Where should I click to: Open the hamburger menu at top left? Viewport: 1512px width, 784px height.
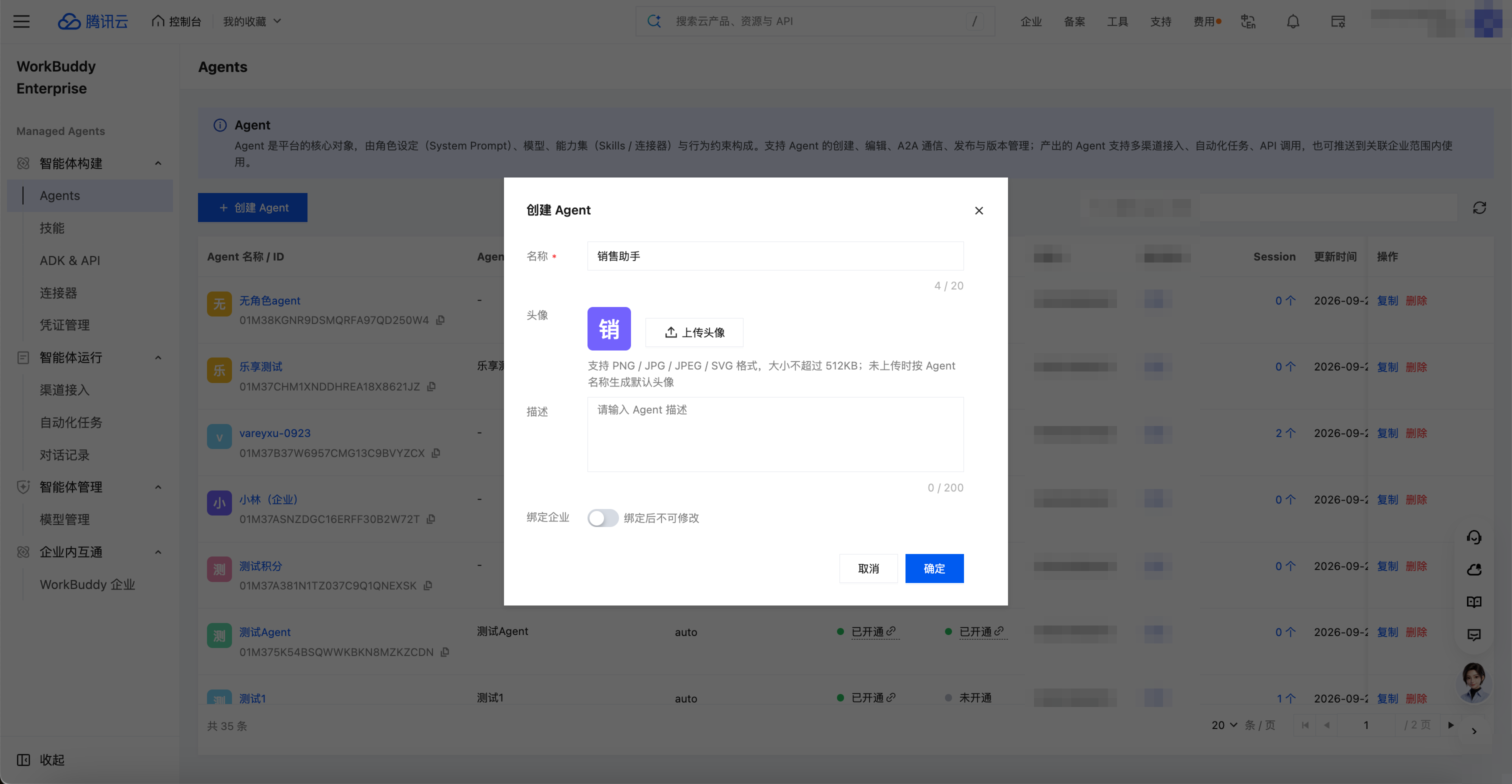(x=21, y=21)
